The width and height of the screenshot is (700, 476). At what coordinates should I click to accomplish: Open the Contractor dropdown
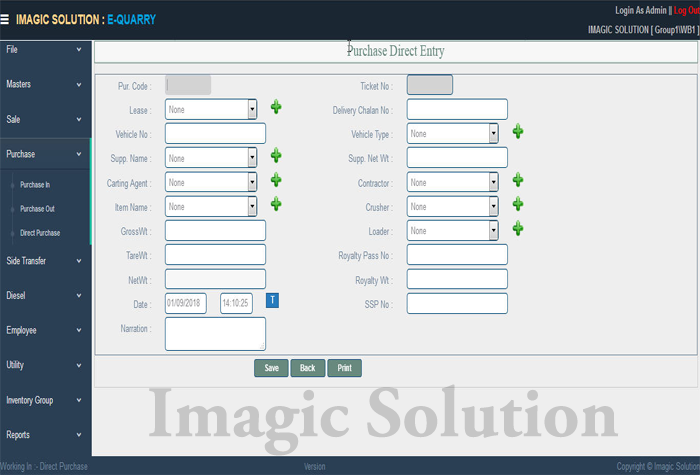453,182
